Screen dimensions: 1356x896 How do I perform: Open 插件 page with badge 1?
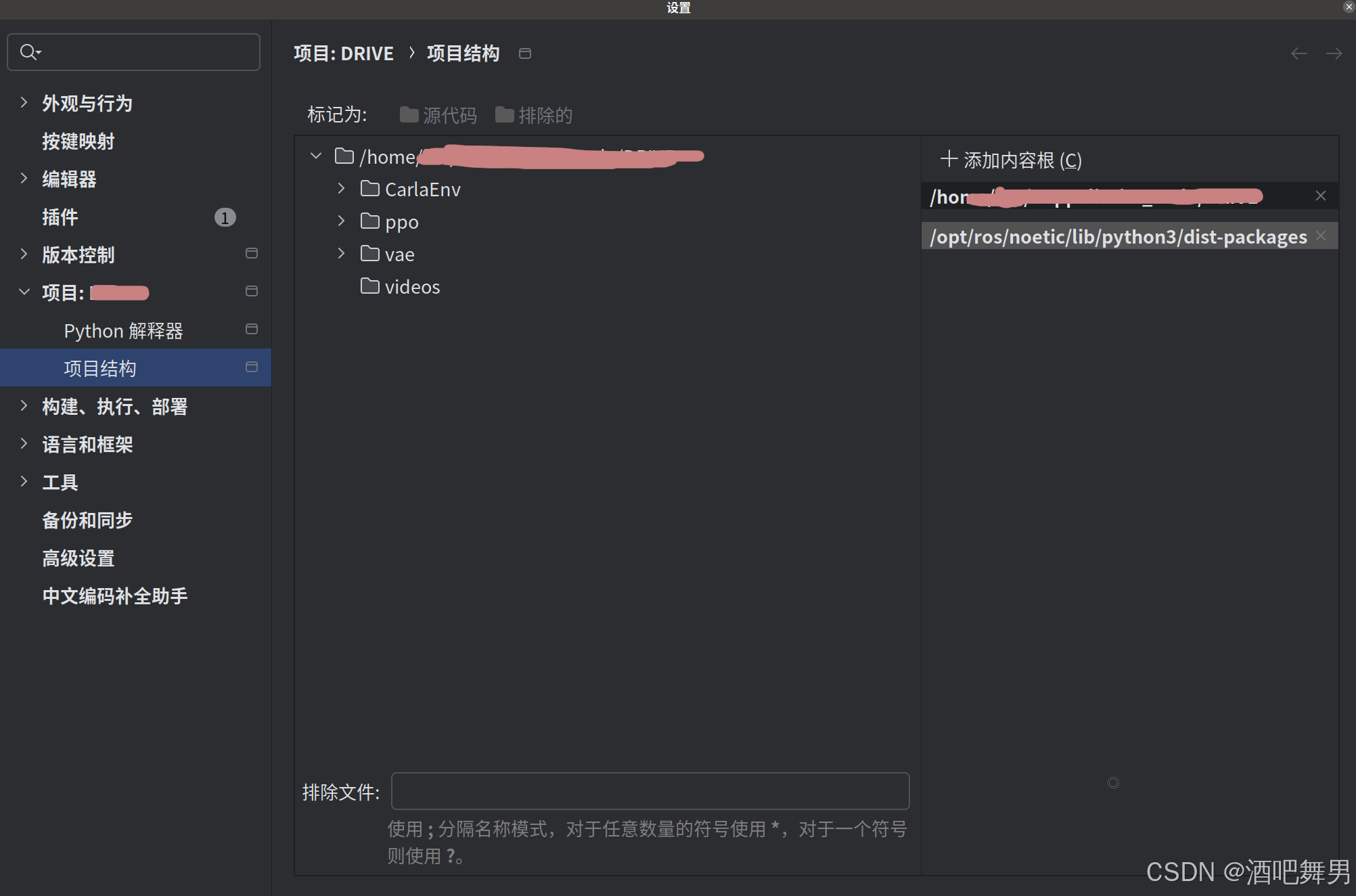pyautogui.click(x=60, y=217)
